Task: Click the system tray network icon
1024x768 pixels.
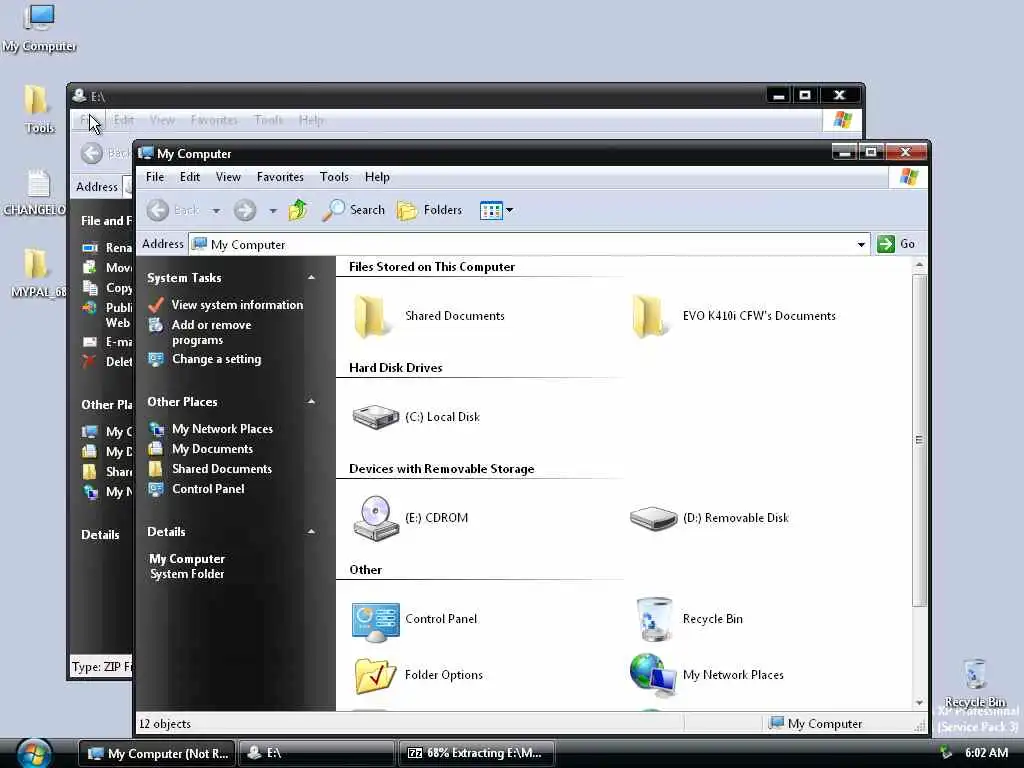Action: click(946, 753)
